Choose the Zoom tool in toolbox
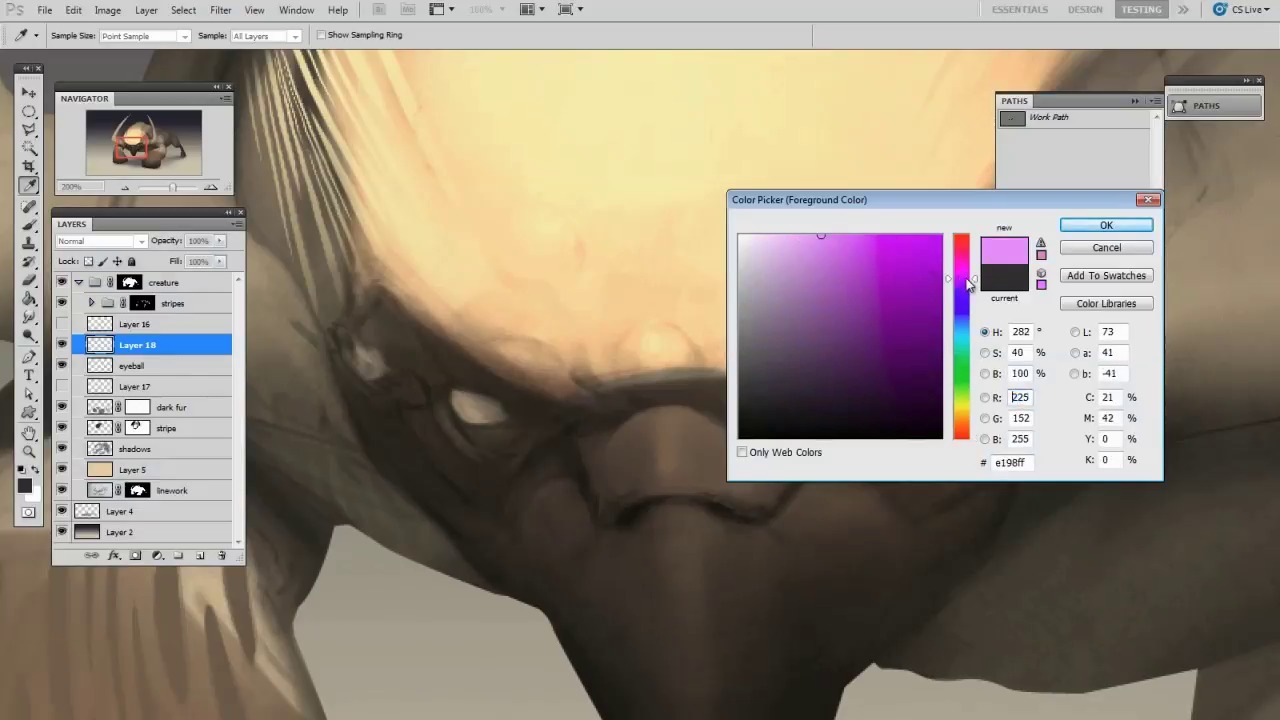1280x720 pixels. tap(29, 452)
